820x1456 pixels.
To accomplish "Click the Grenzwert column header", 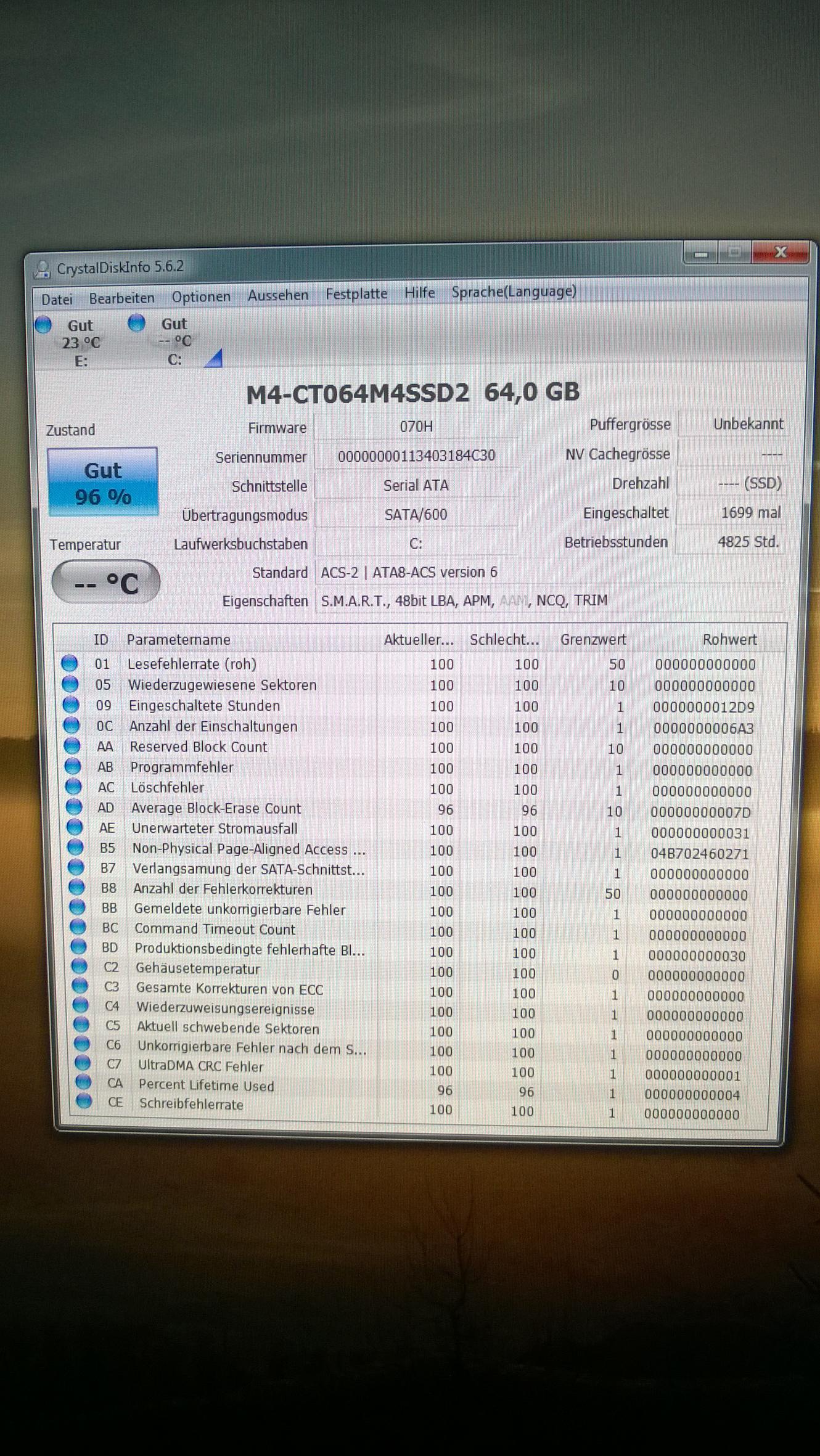I will click(x=592, y=640).
